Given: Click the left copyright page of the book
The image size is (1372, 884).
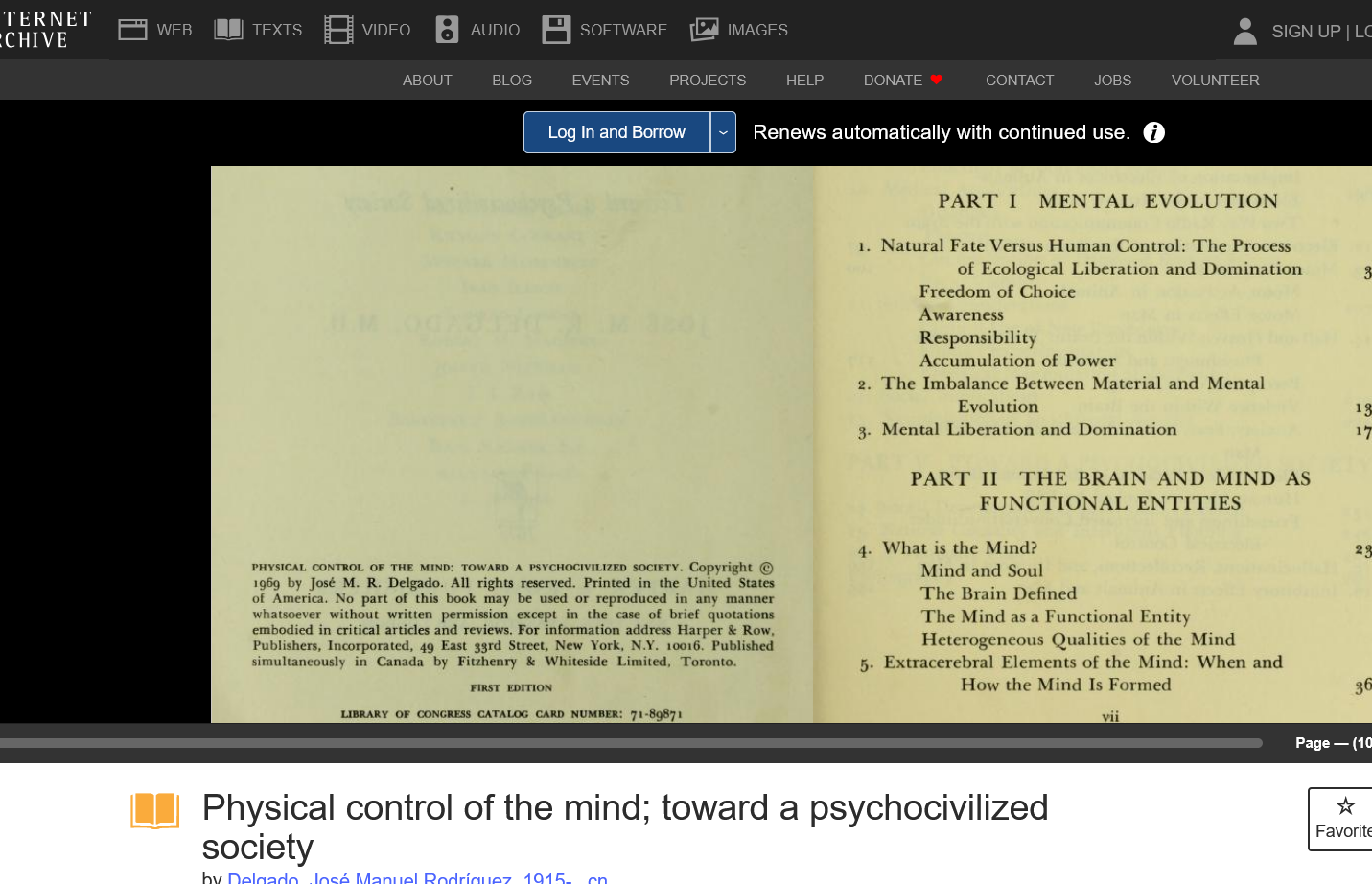Looking at the screenshot, I should pos(512,444).
